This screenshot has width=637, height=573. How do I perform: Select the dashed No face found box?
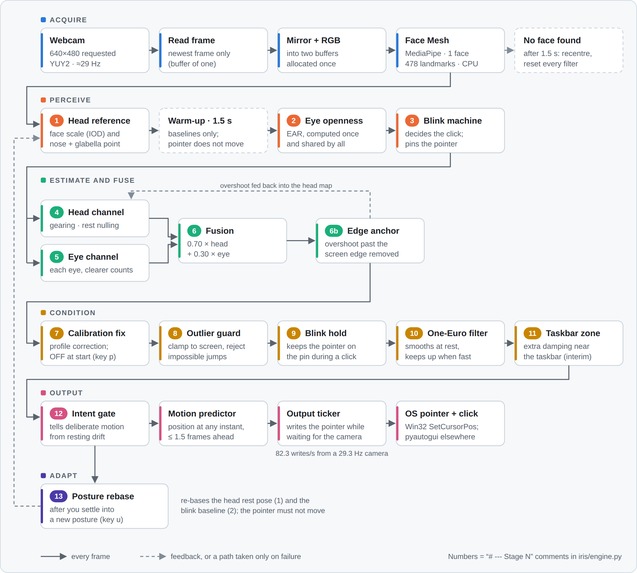pos(569,50)
